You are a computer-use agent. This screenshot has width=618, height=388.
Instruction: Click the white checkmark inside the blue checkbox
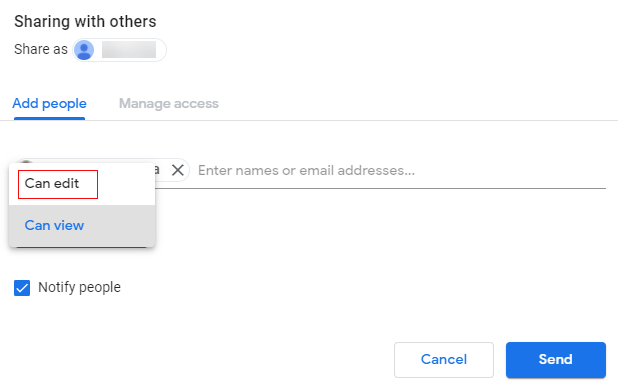[22, 288]
